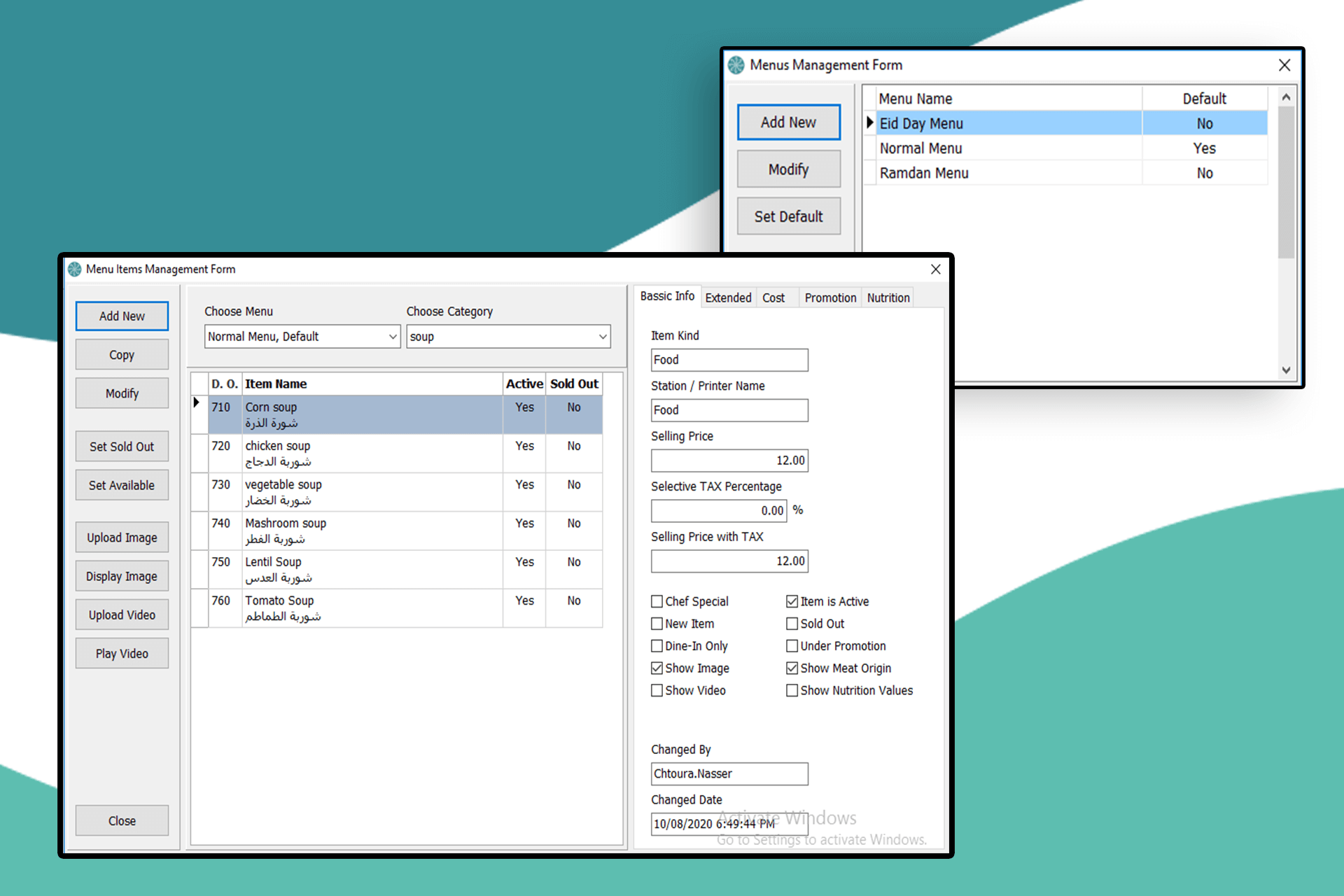Switch to the Extended tab

click(x=728, y=297)
